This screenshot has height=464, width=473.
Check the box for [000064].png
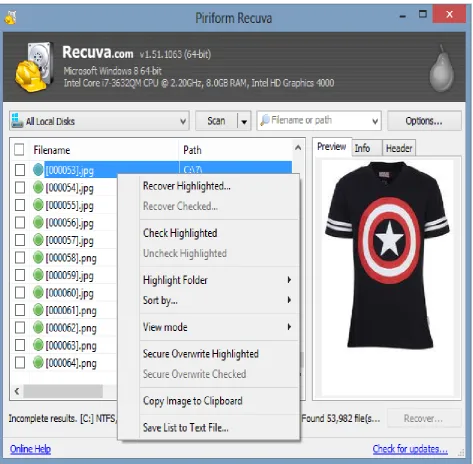(20, 362)
